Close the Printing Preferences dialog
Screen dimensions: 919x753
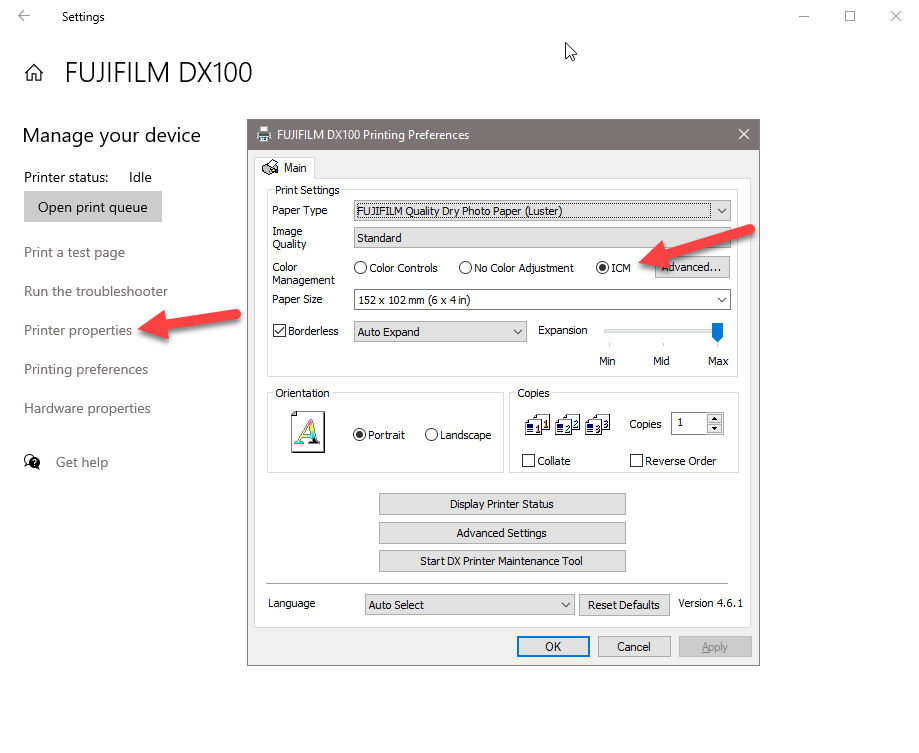[x=743, y=134]
